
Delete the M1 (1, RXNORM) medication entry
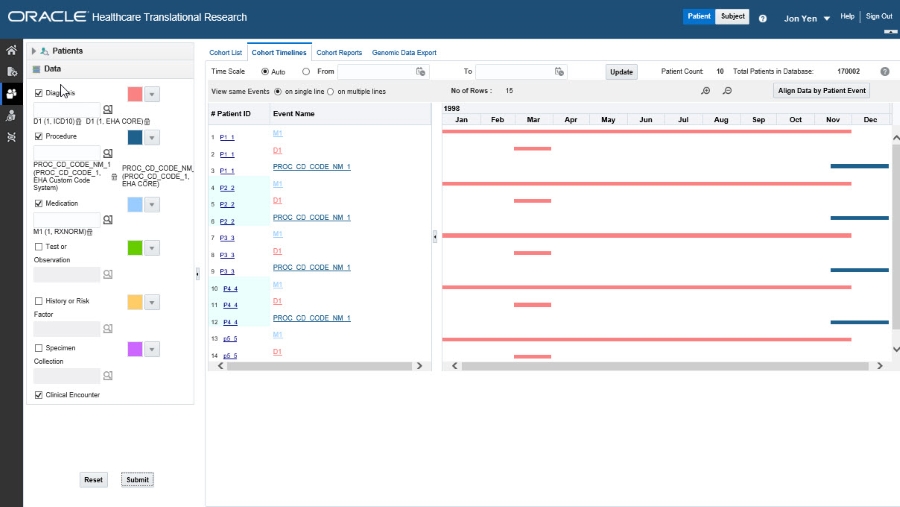coord(90,232)
